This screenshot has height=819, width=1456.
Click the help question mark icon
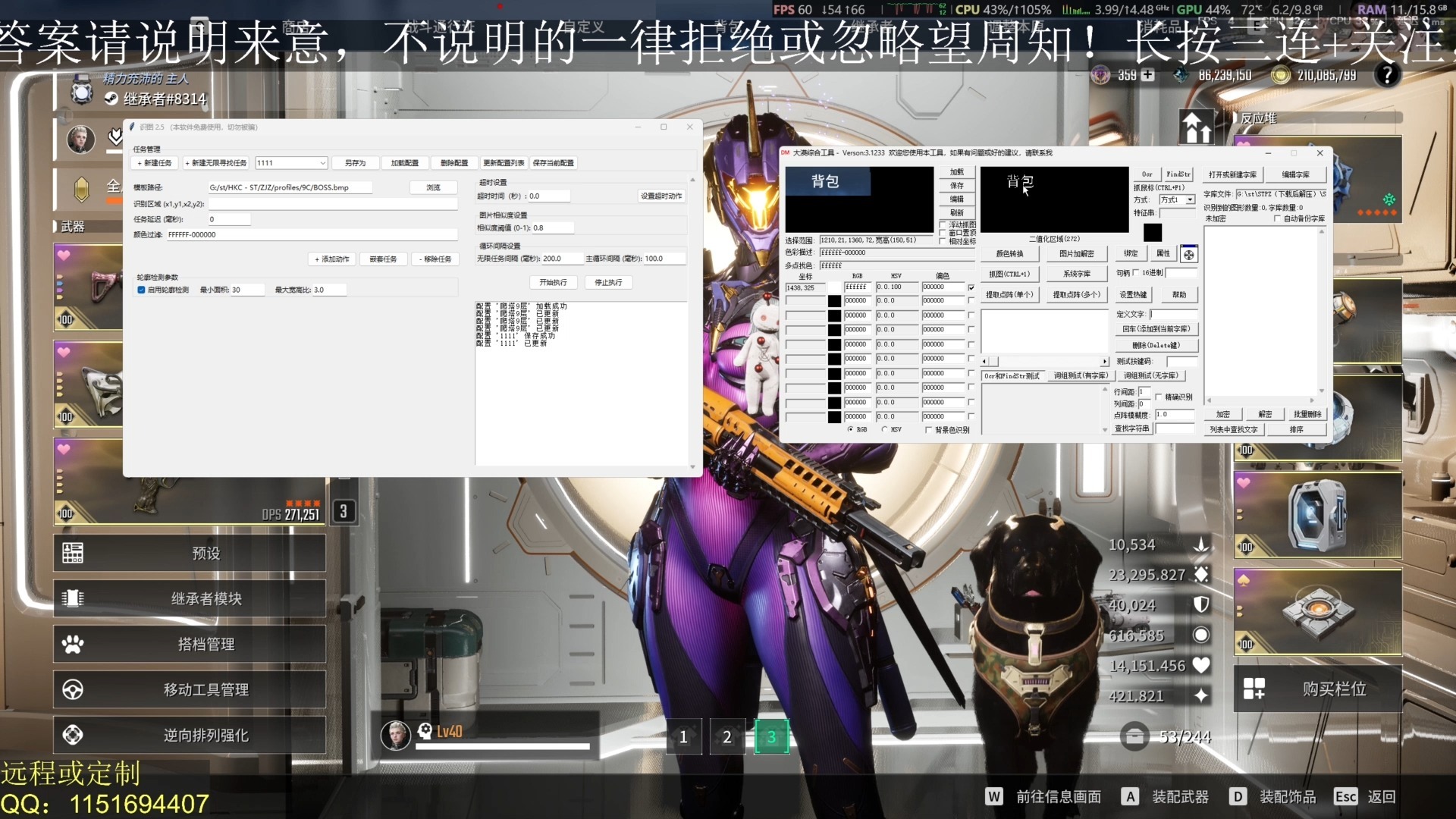tap(1387, 75)
